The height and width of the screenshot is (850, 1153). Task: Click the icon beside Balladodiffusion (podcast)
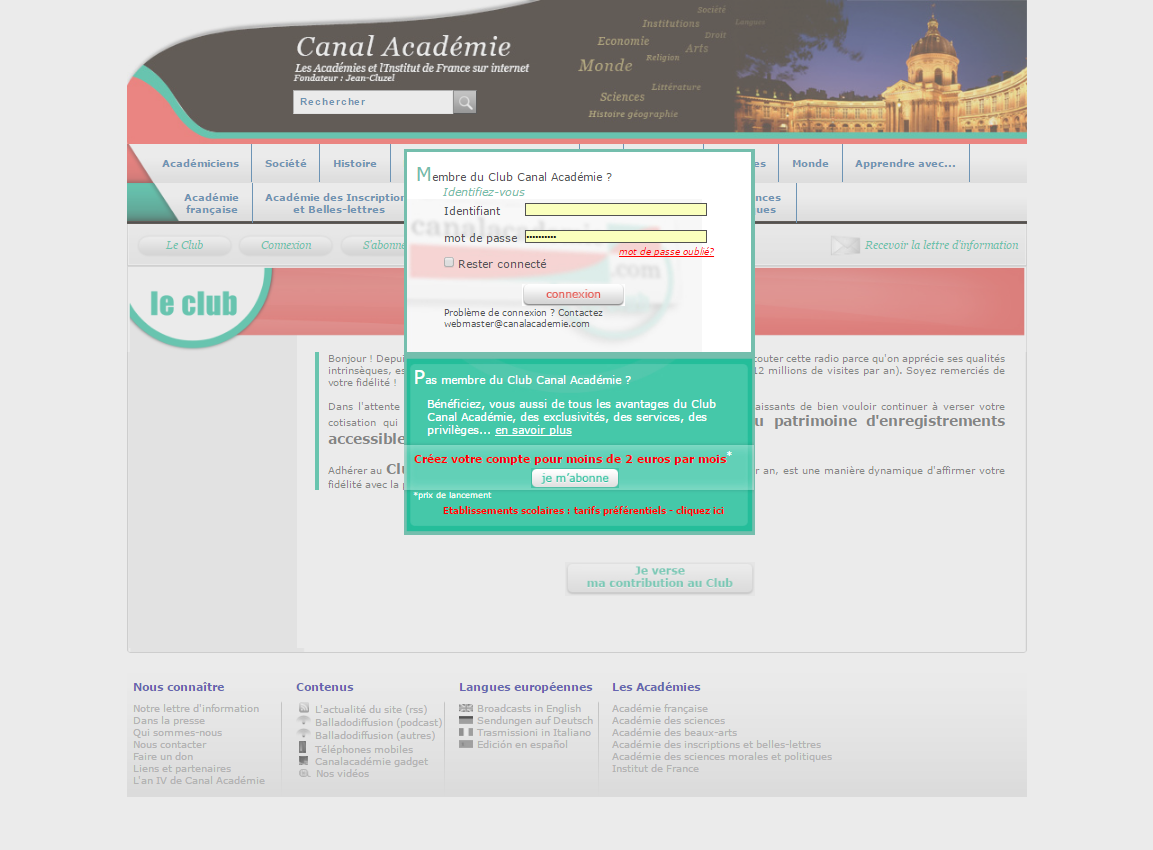[303, 721]
